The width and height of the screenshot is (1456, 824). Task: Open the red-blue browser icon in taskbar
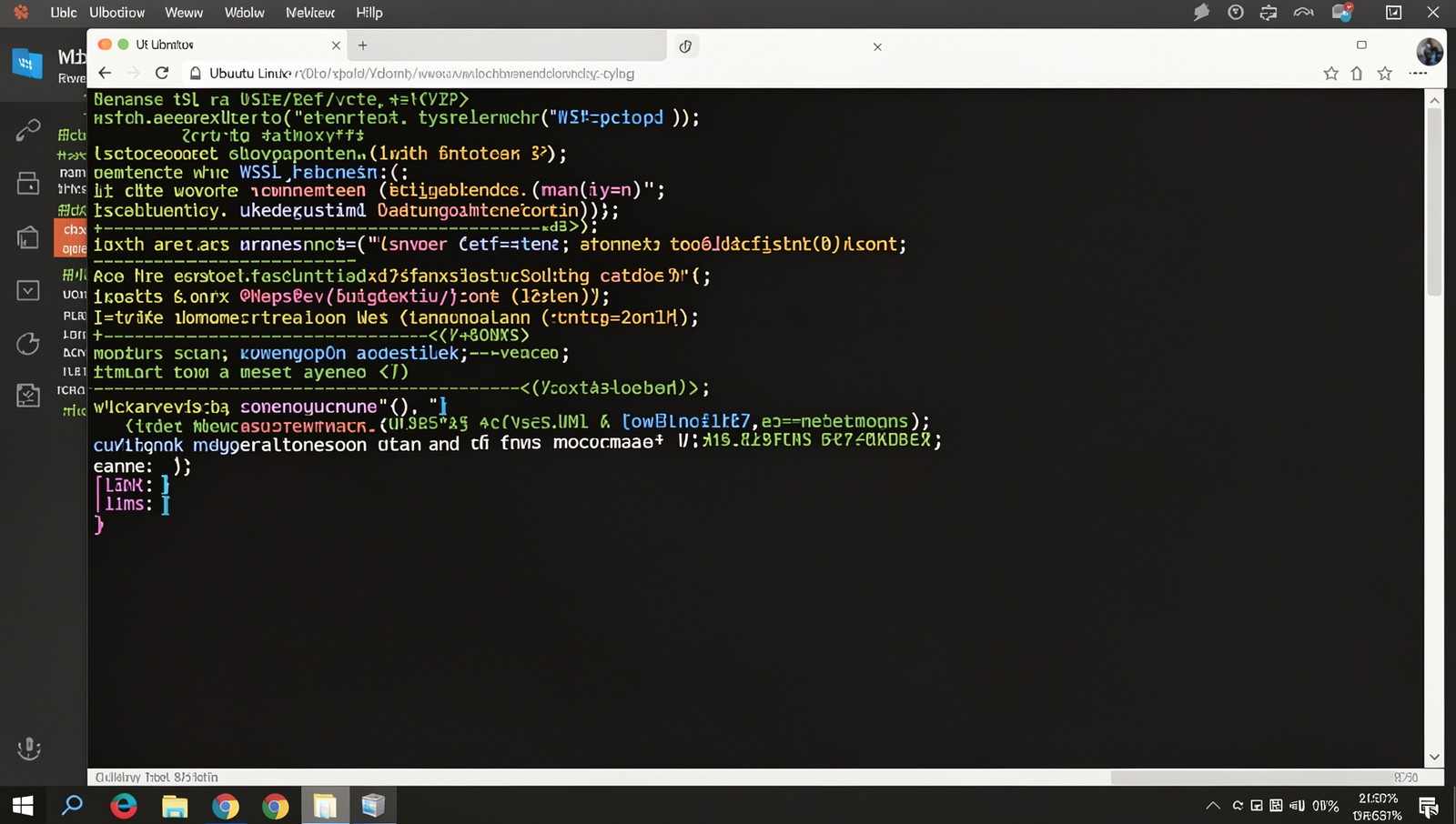(x=124, y=806)
